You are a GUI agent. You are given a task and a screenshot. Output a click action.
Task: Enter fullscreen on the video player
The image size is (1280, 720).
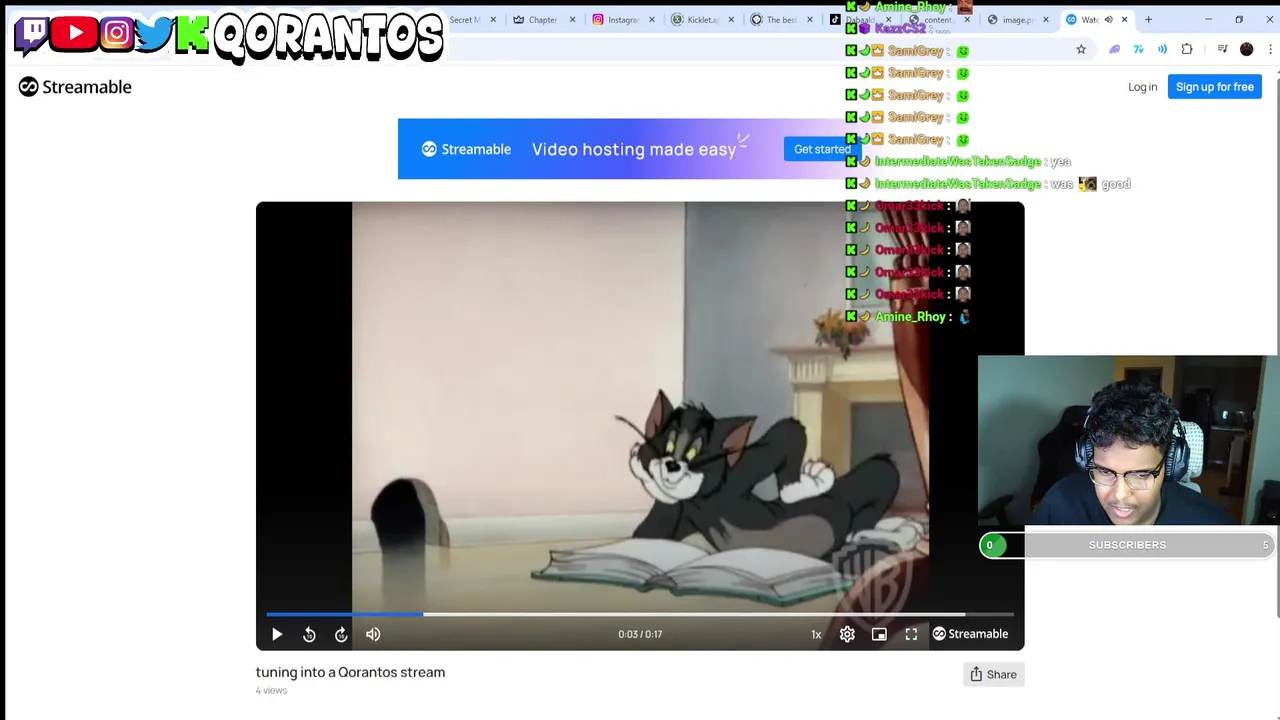[911, 634]
